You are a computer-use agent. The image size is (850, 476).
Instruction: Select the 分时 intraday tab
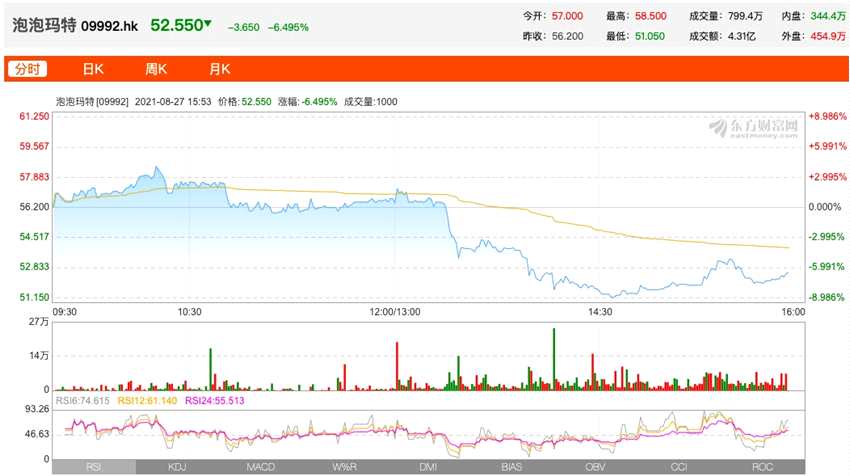[27, 69]
